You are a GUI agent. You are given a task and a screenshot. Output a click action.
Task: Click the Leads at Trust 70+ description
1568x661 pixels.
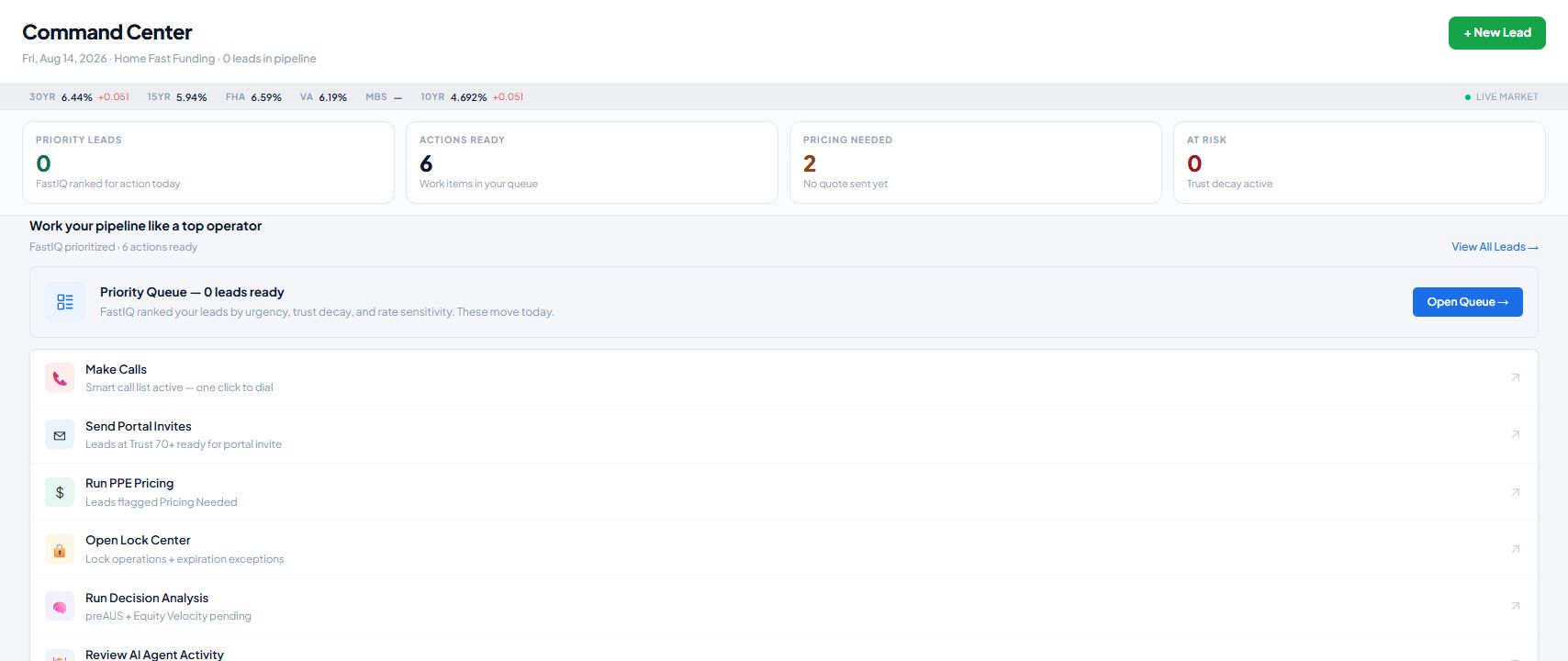click(x=184, y=444)
